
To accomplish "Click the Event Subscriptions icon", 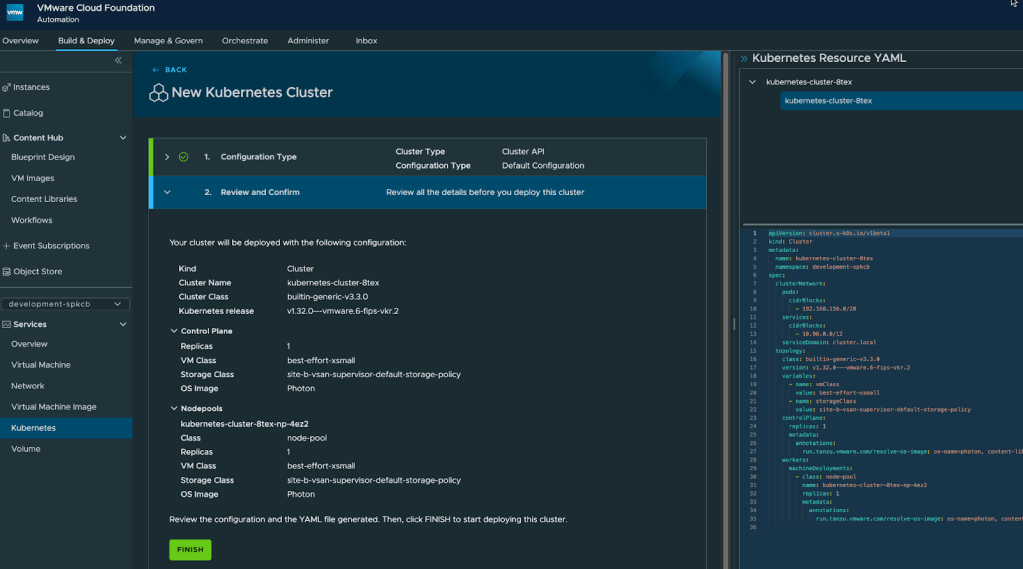I will click(x=6, y=246).
